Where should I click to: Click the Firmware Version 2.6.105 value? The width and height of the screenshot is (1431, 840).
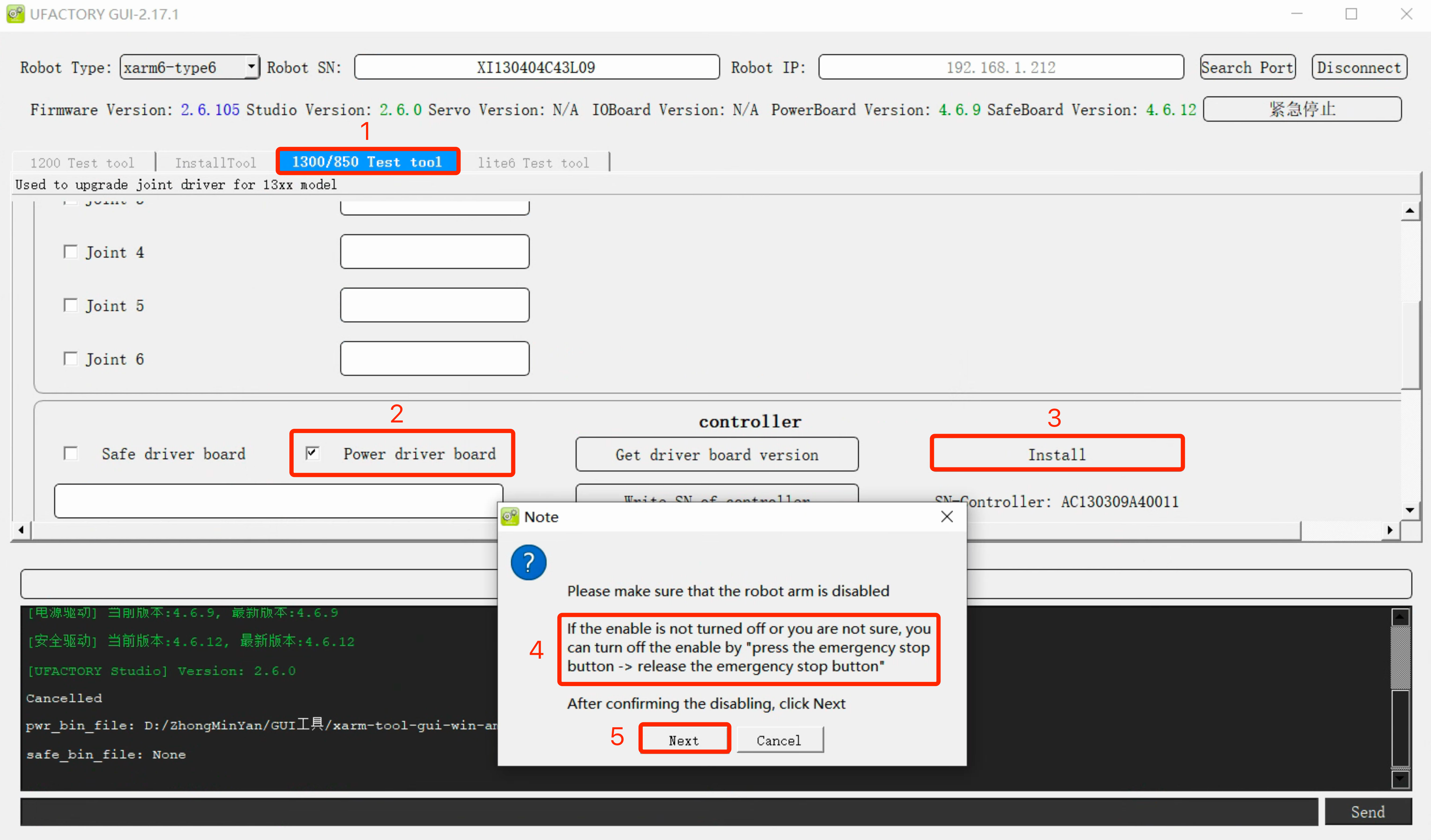point(210,110)
